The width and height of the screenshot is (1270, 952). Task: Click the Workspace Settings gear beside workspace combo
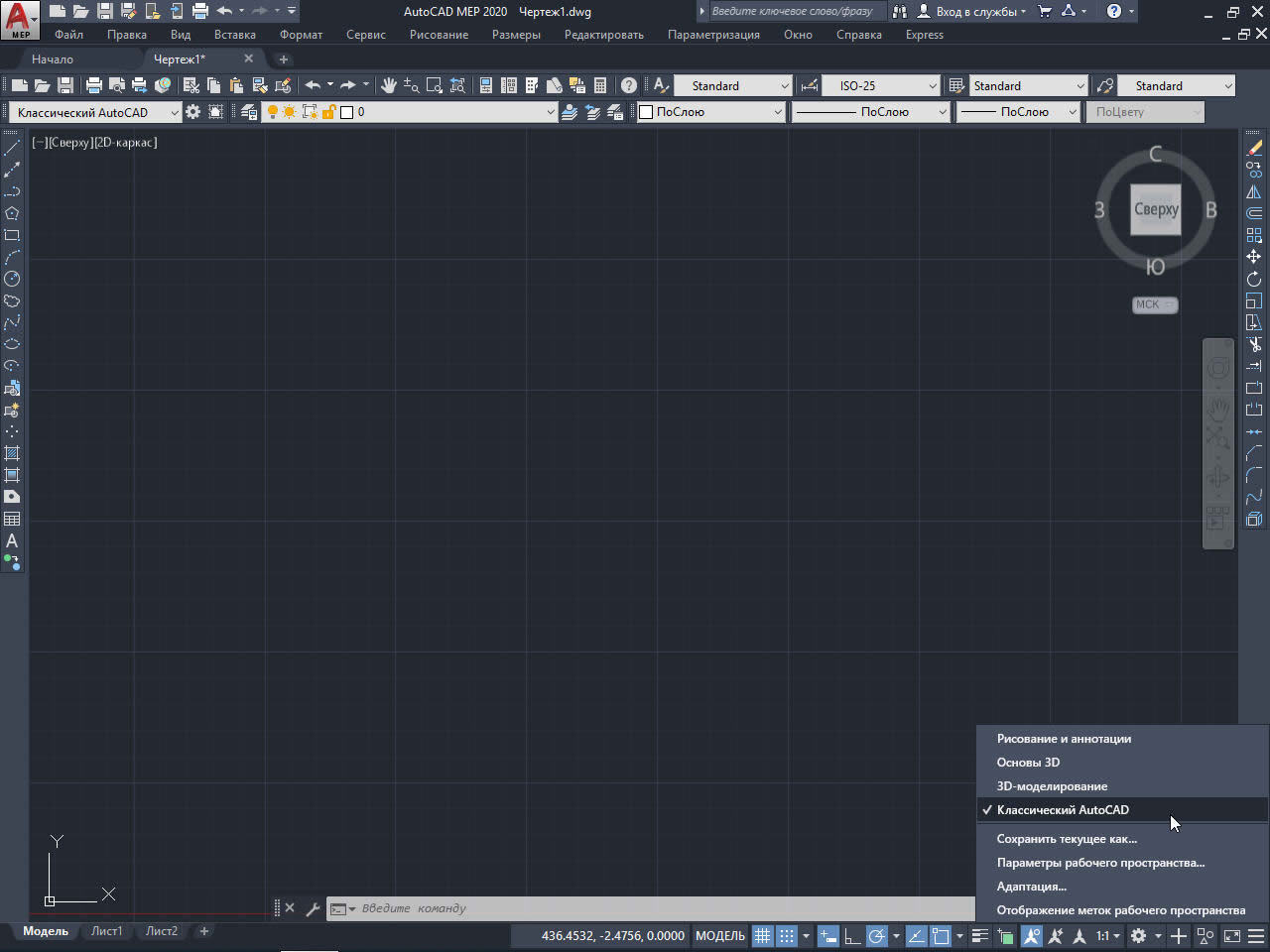pos(192,112)
